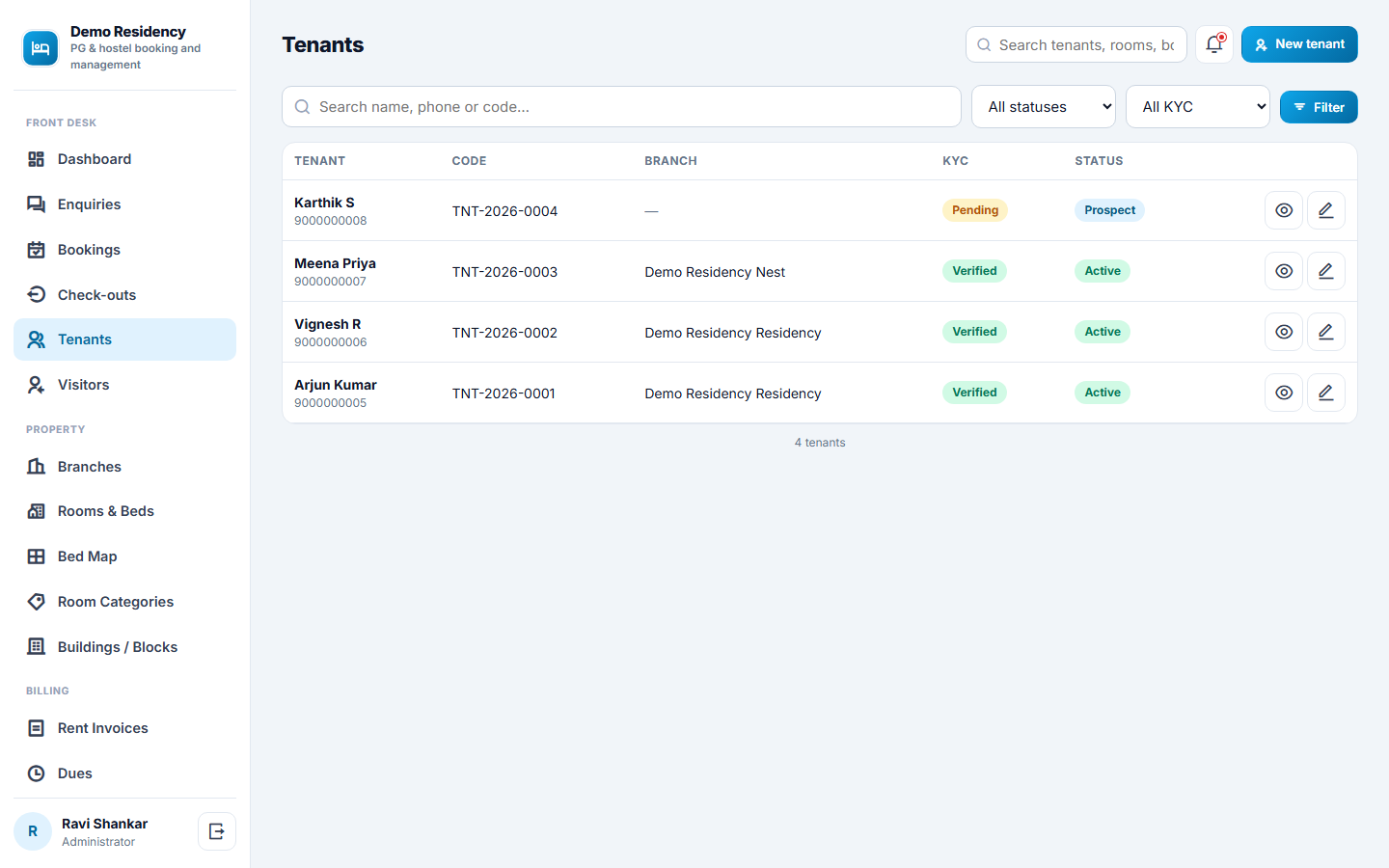The image size is (1389, 868).
Task: Click tenant code TNT-2026-0004
Action: (504, 211)
